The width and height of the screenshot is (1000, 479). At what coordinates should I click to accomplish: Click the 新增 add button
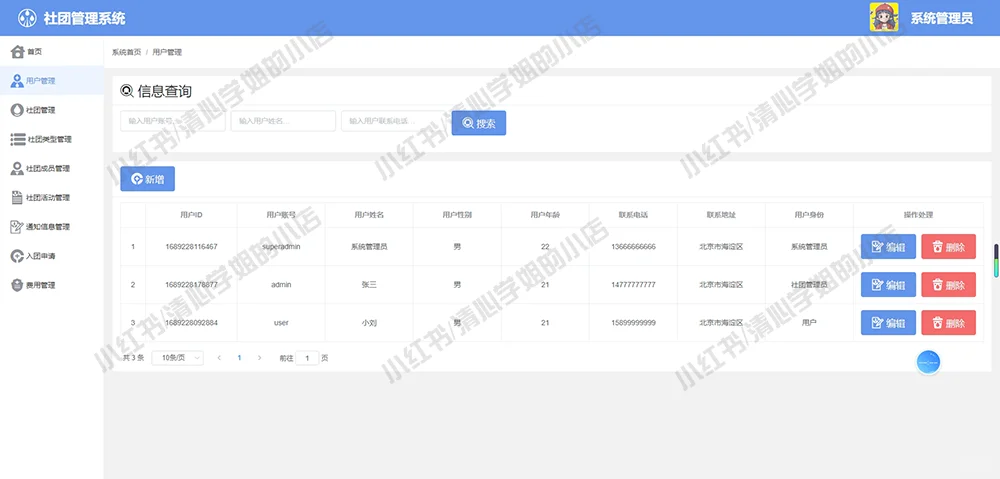coord(147,179)
